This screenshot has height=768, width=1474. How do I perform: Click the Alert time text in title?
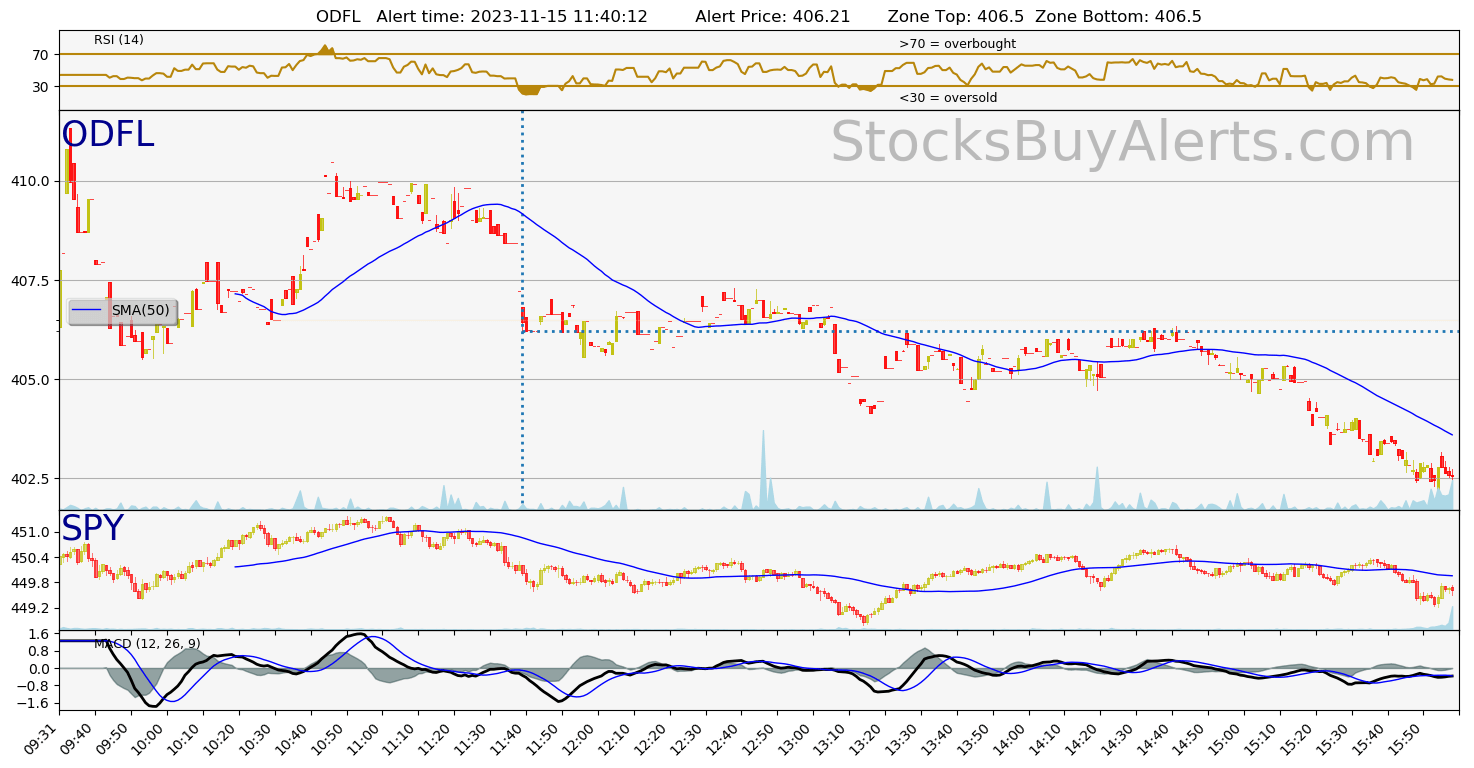(512, 17)
